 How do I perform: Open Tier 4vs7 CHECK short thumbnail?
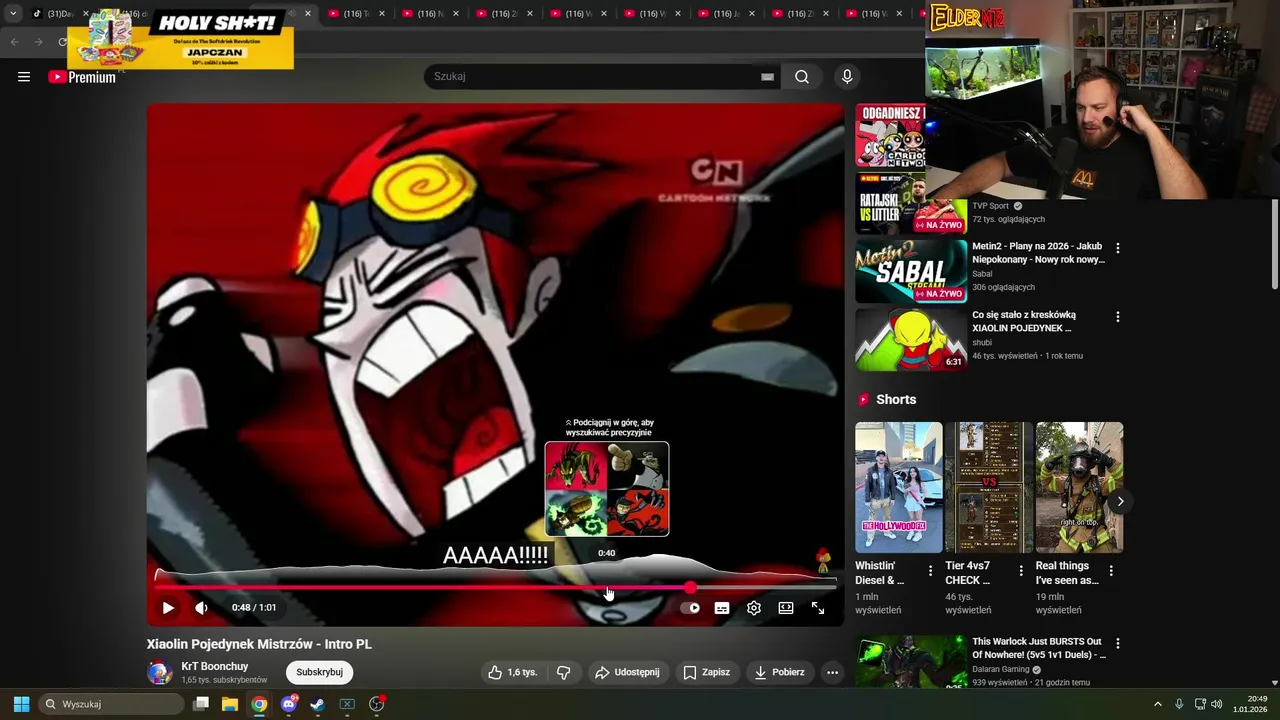989,487
